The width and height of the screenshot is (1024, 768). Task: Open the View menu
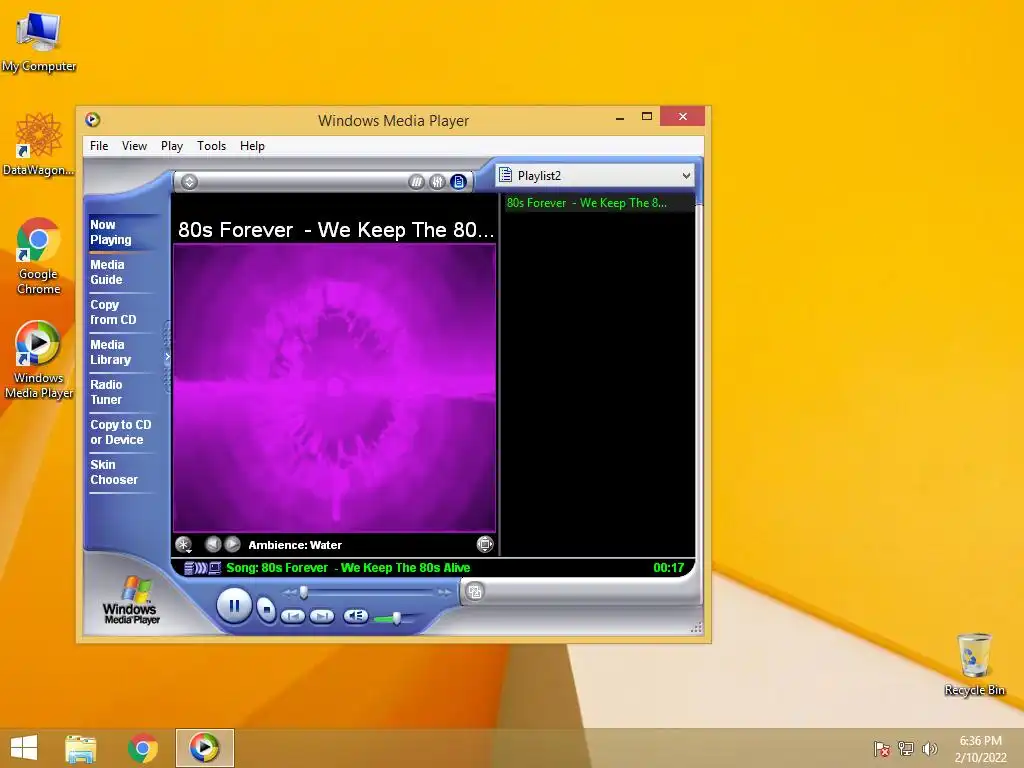[135, 146]
